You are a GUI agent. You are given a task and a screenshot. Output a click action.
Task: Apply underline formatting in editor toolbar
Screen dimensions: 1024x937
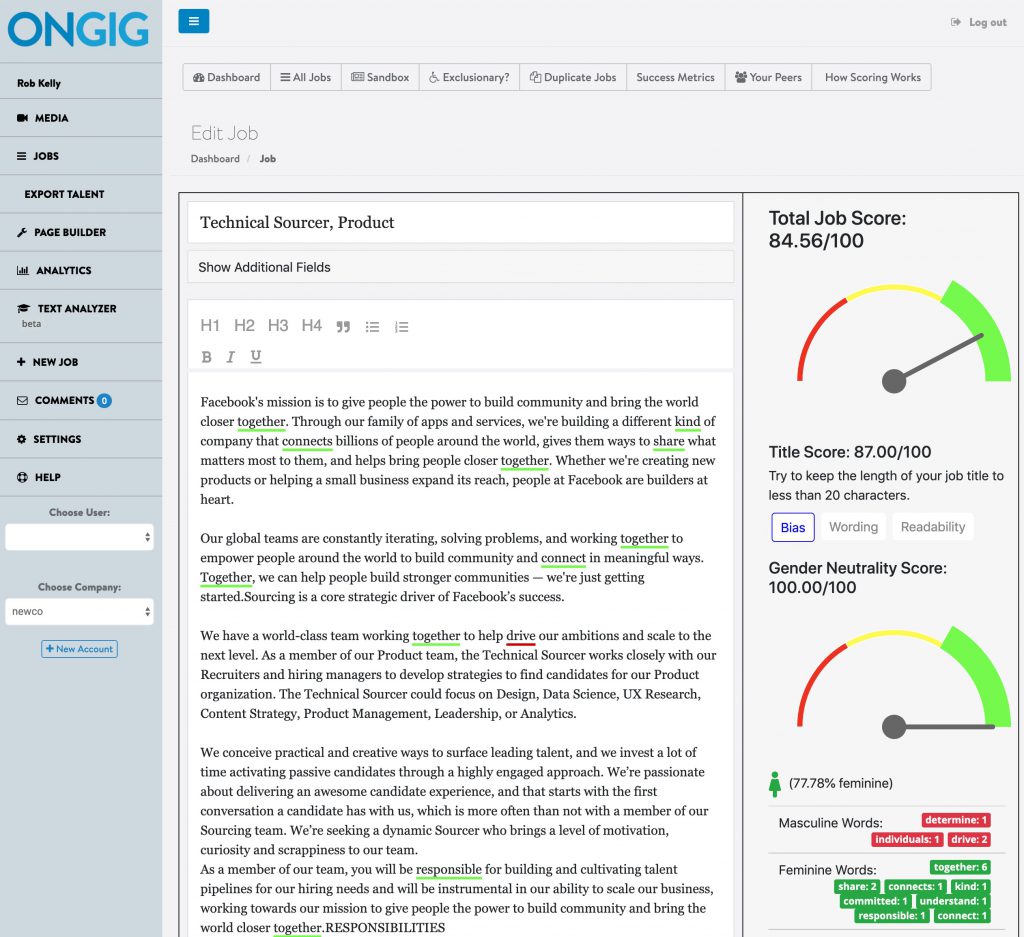[256, 357]
